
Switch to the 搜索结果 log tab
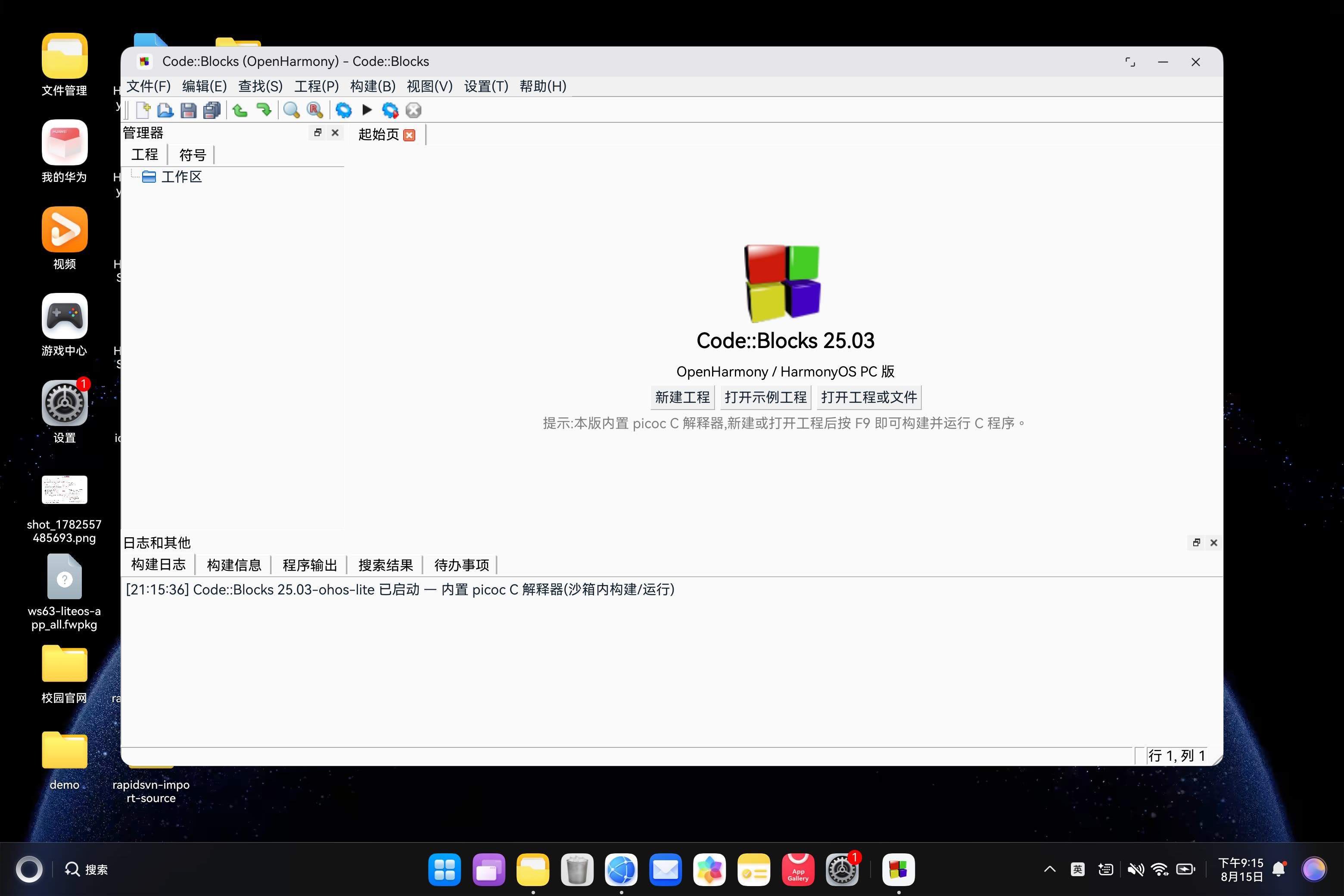tap(386, 565)
